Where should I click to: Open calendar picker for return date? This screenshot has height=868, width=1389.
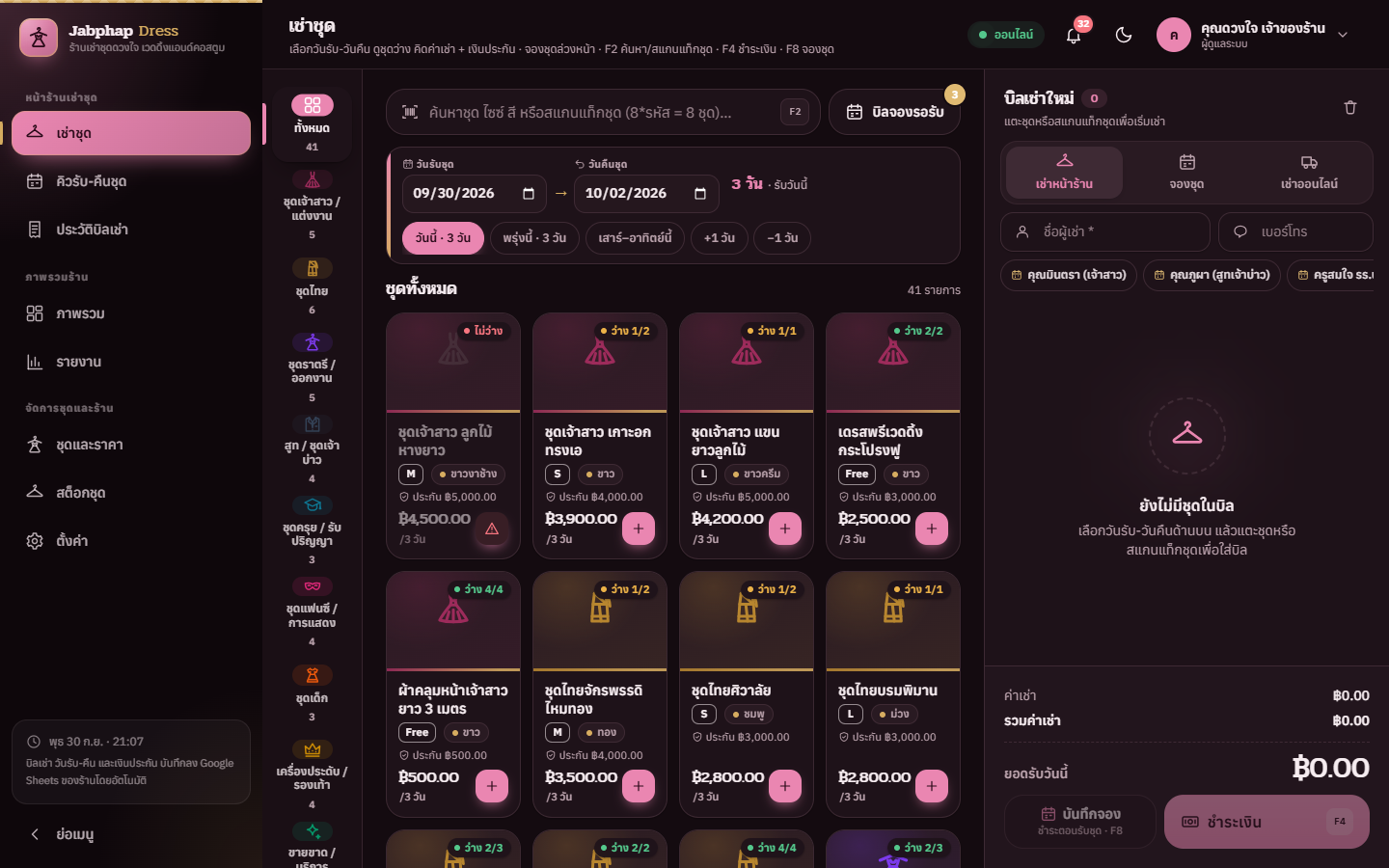(x=700, y=194)
